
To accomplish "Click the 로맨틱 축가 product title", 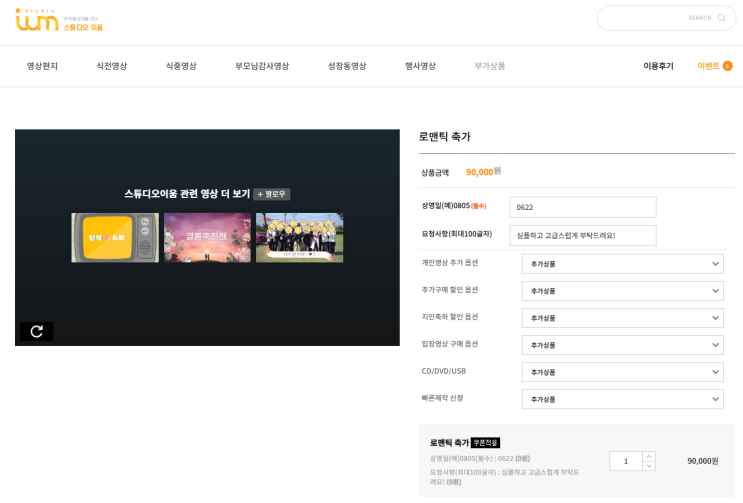I will pos(444,137).
